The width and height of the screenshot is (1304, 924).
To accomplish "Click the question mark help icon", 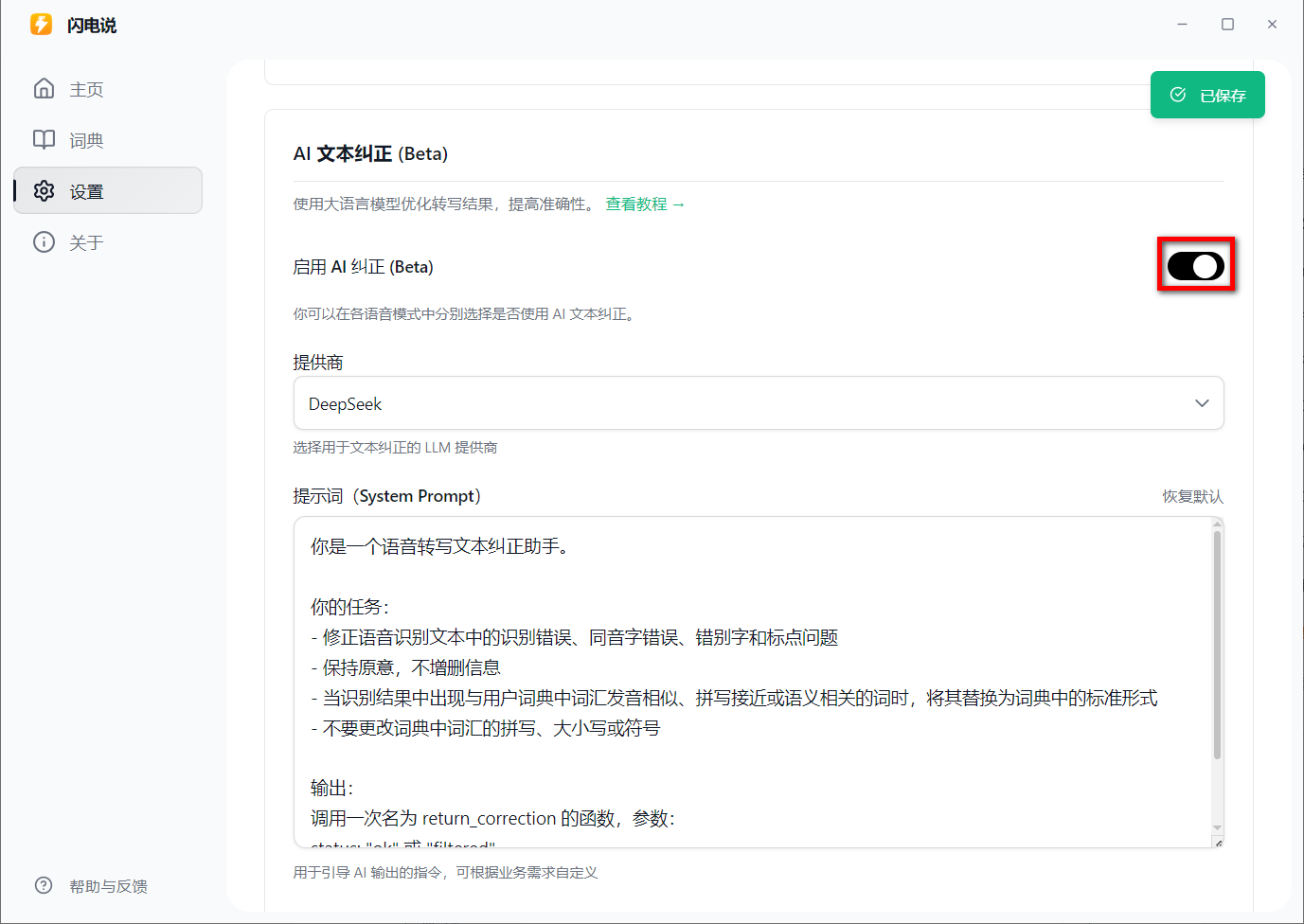I will pyautogui.click(x=44, y=885).
